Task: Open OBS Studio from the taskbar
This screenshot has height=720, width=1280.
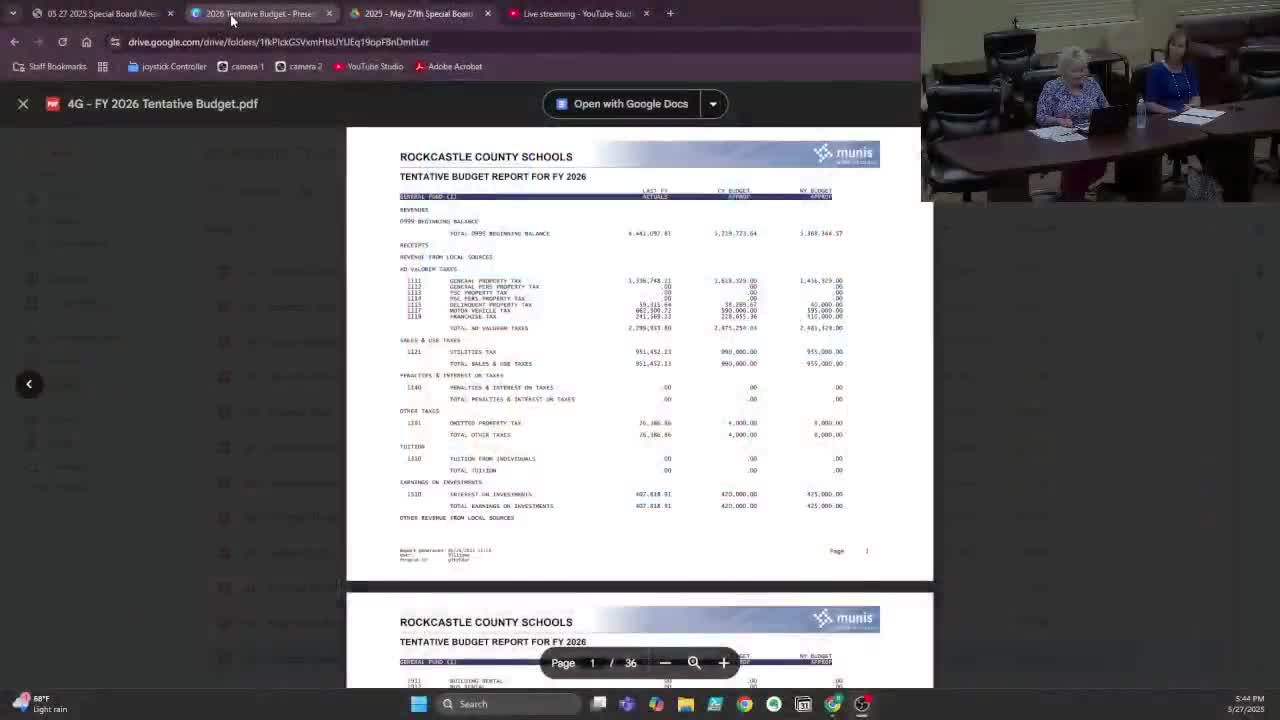Action: click(x=862, y=704)
